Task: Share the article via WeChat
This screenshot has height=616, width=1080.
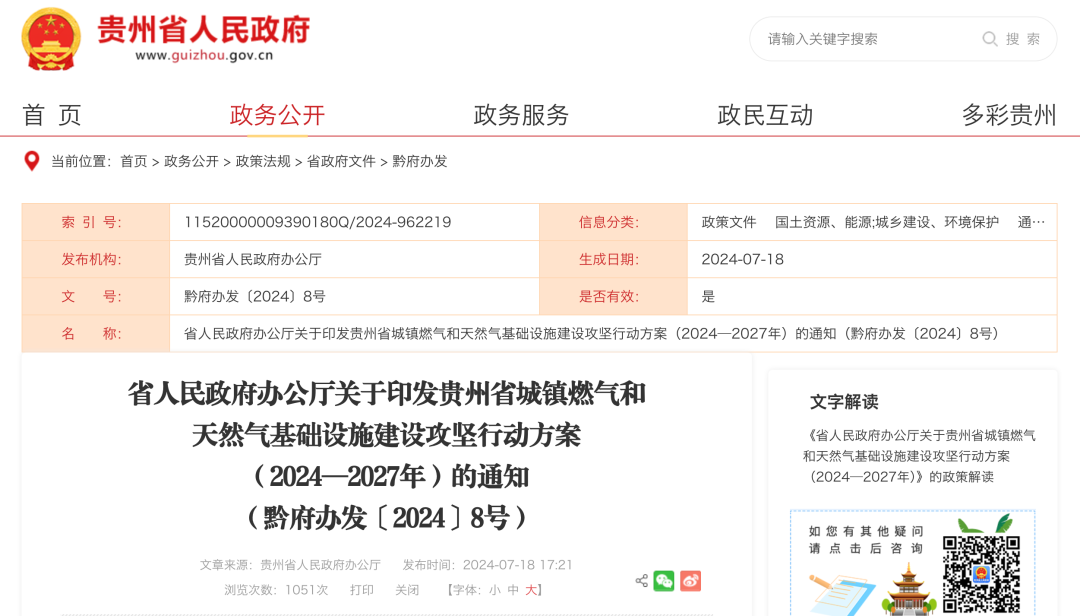Action: pos(665,580)
